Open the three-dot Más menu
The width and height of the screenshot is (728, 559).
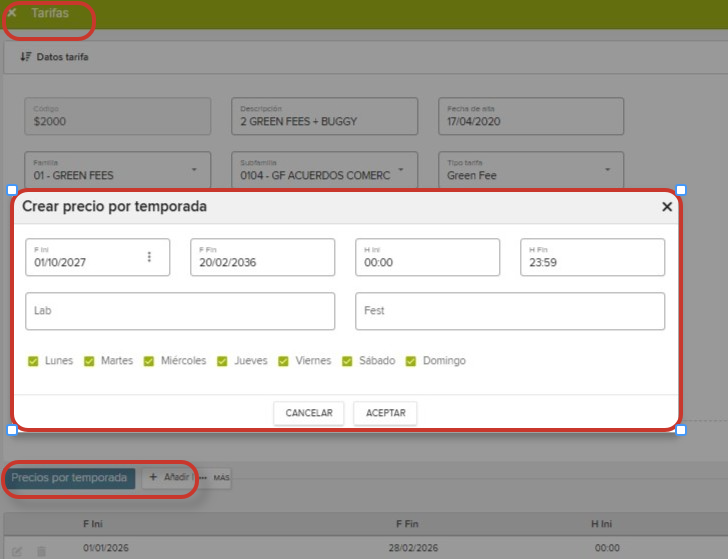[205, 478]
